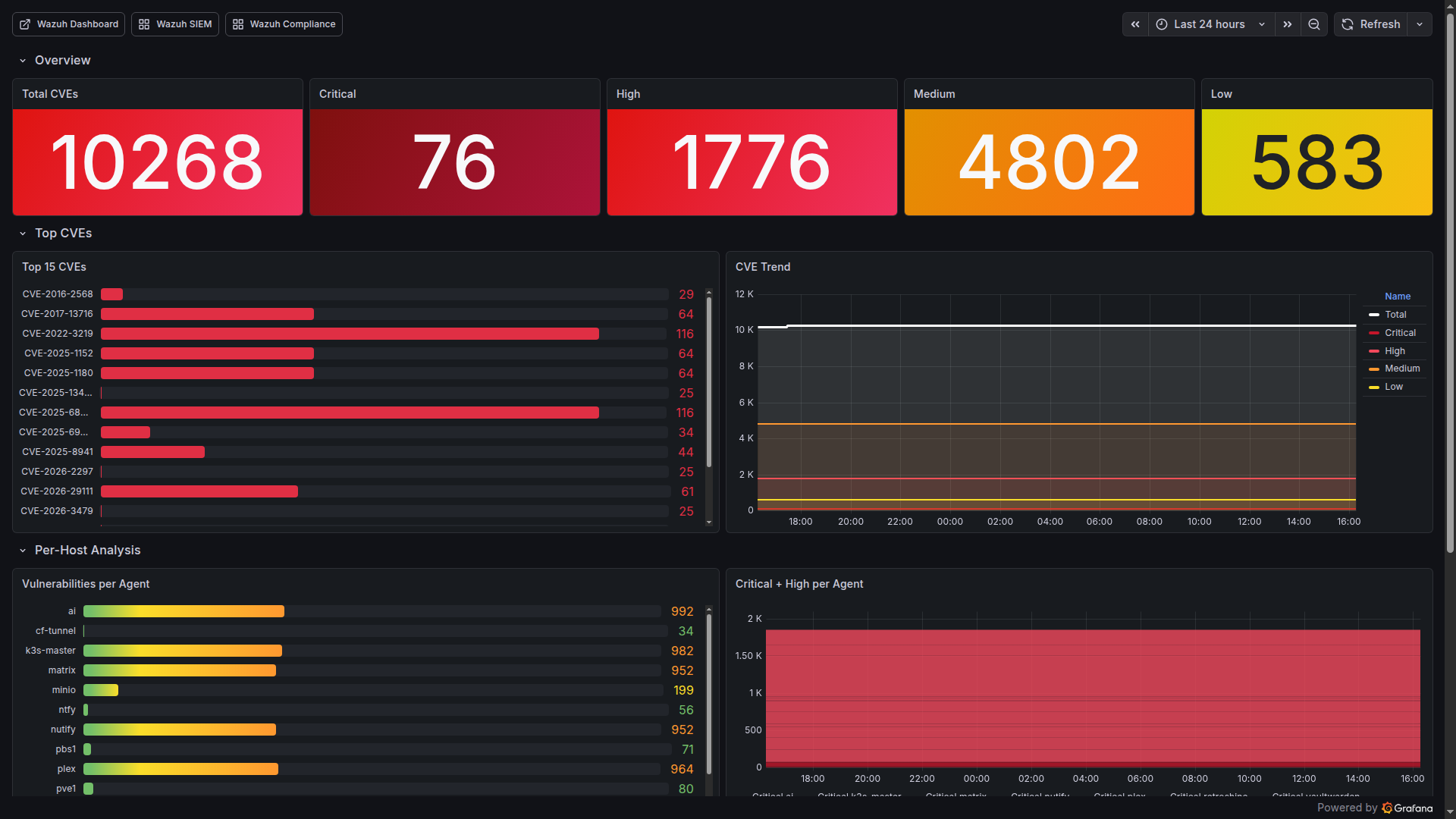Screen dimensions: 1456x819
Task: Collapse the Top CVEs row section
Action: (23, 234)
